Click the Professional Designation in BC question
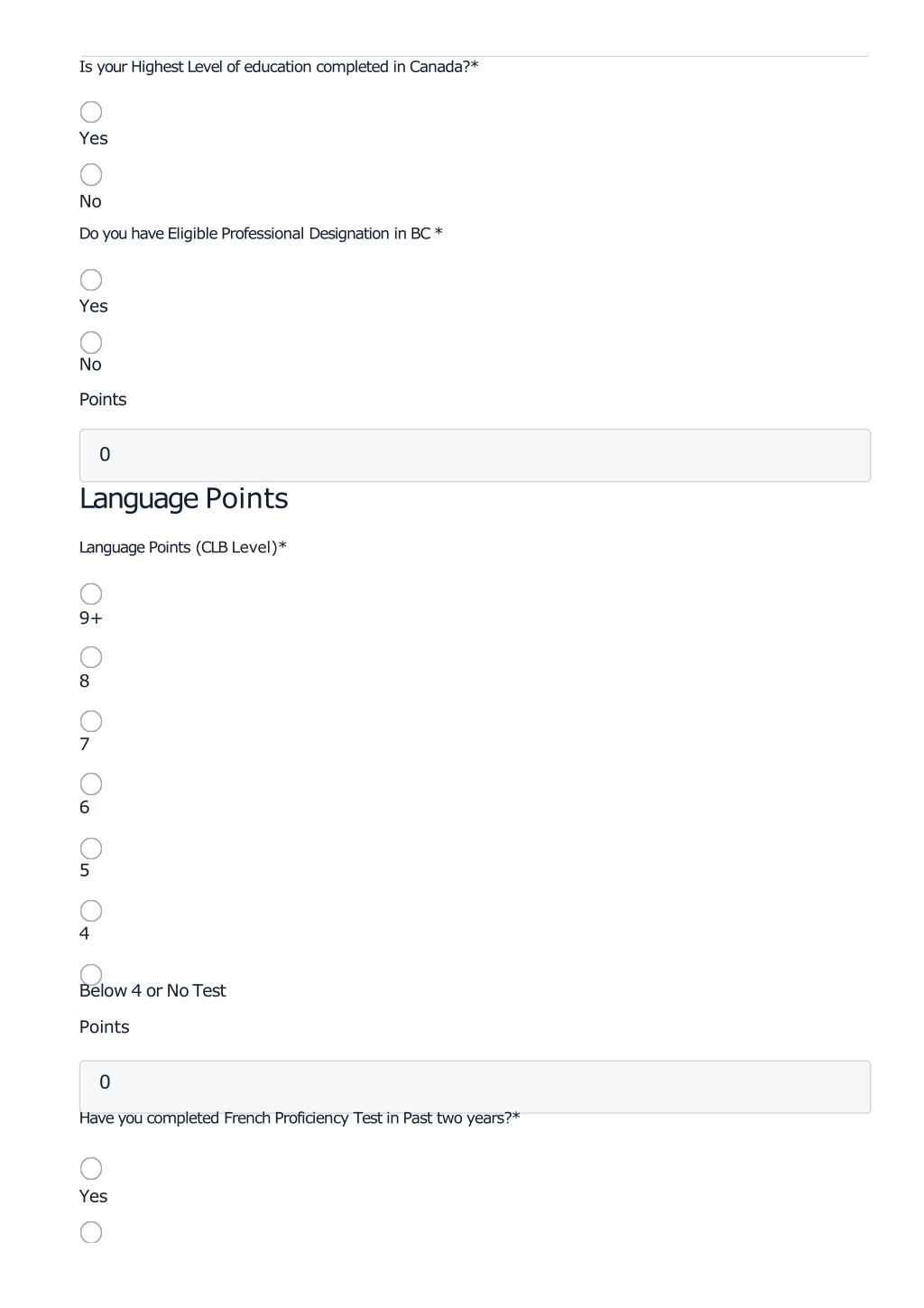This screenshot has height=1308, width=924. 261,234
